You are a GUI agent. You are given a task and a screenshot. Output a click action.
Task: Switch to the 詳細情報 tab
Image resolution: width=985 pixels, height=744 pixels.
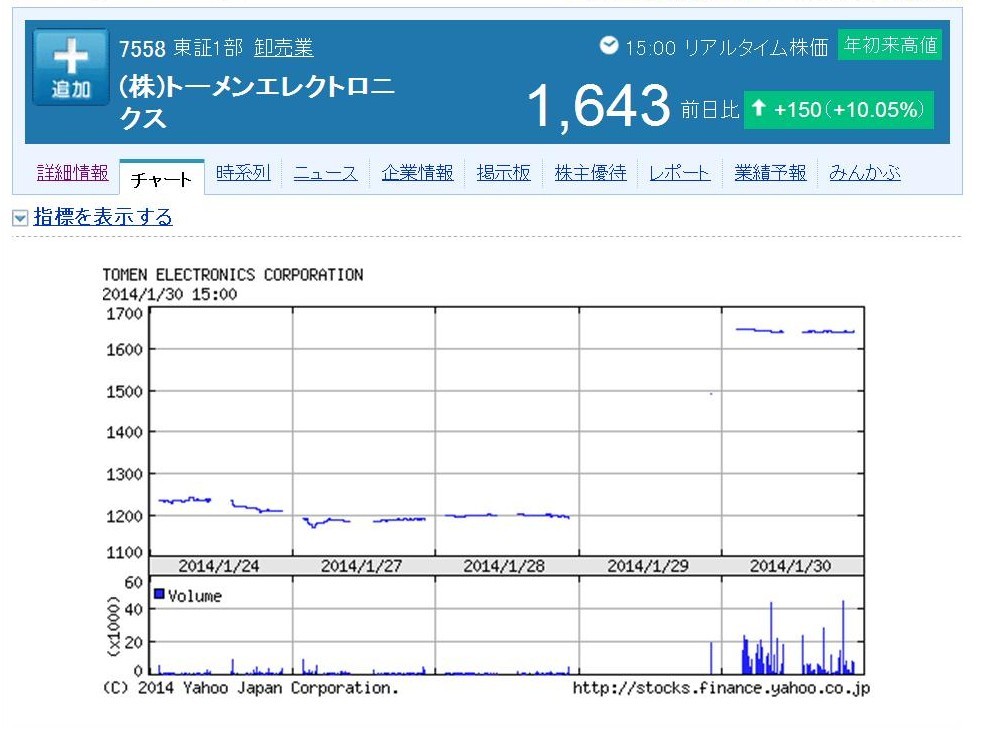pos(72,172)
